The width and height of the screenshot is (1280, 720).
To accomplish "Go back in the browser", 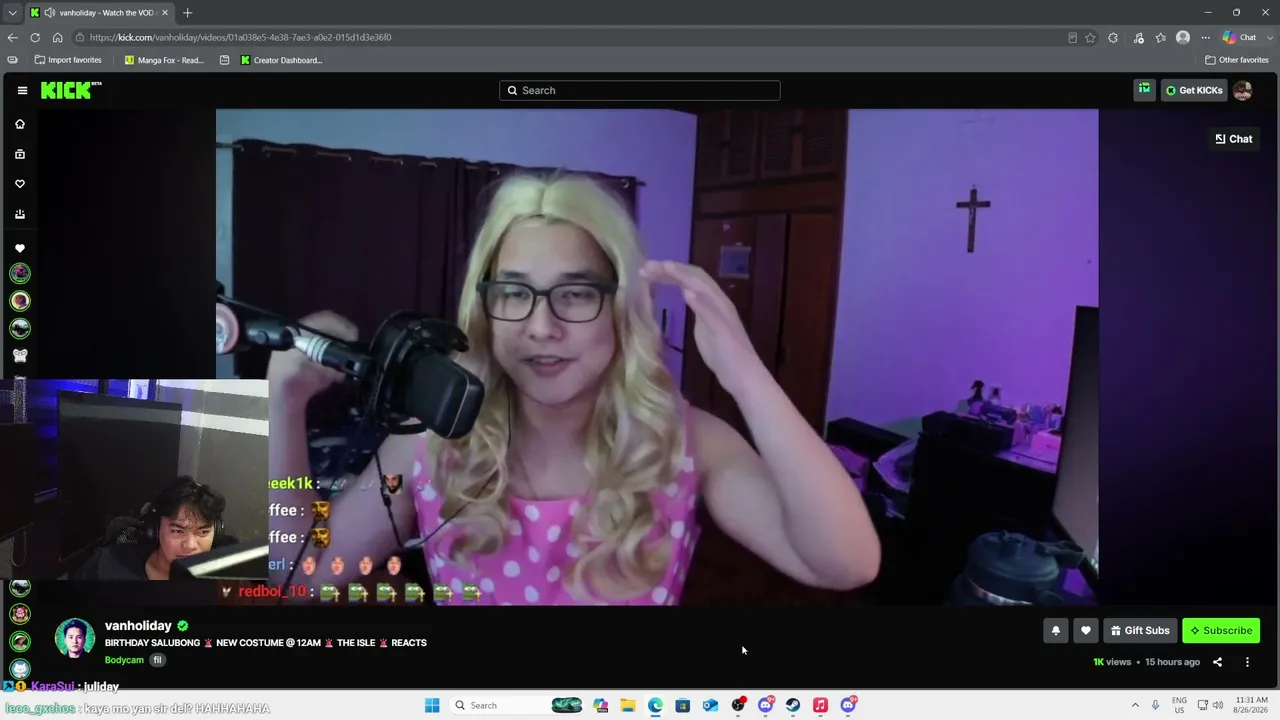I will point(12,37).
